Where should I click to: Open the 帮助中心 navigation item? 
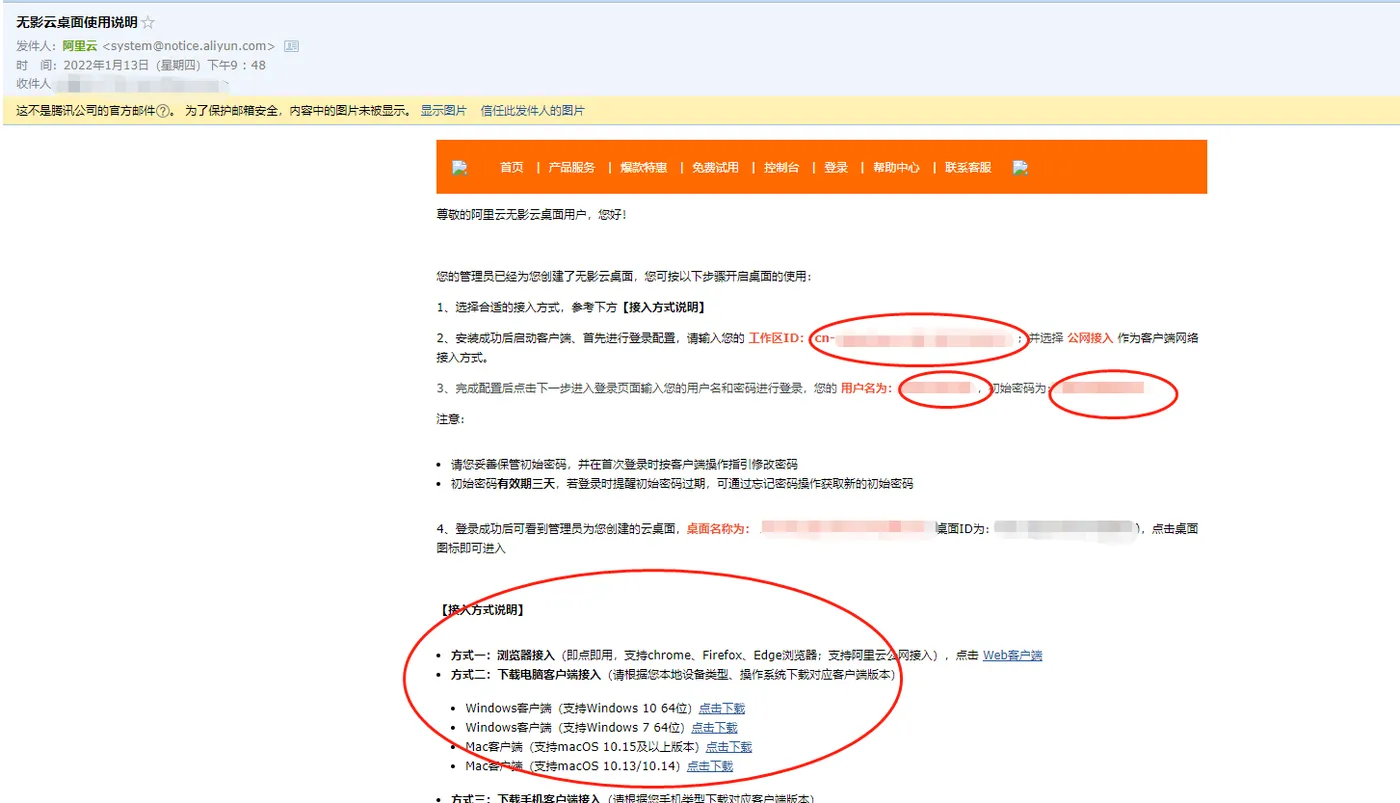click(x=896, y=167)
